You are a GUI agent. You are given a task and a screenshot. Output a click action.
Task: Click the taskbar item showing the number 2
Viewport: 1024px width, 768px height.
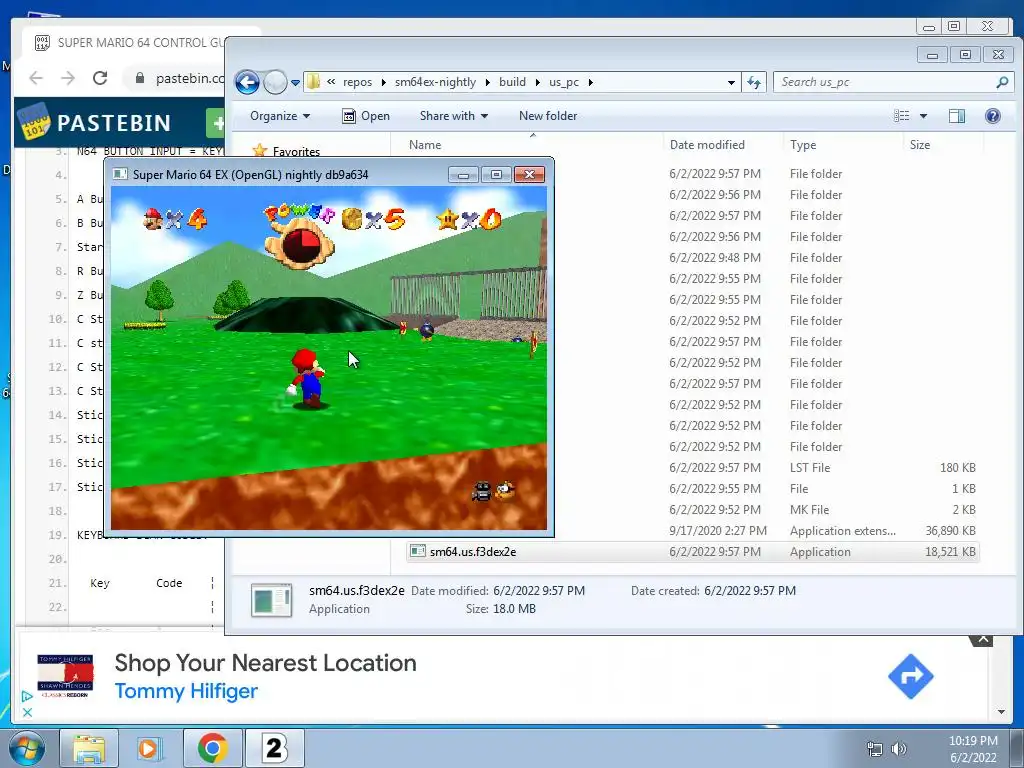[274, 748]
